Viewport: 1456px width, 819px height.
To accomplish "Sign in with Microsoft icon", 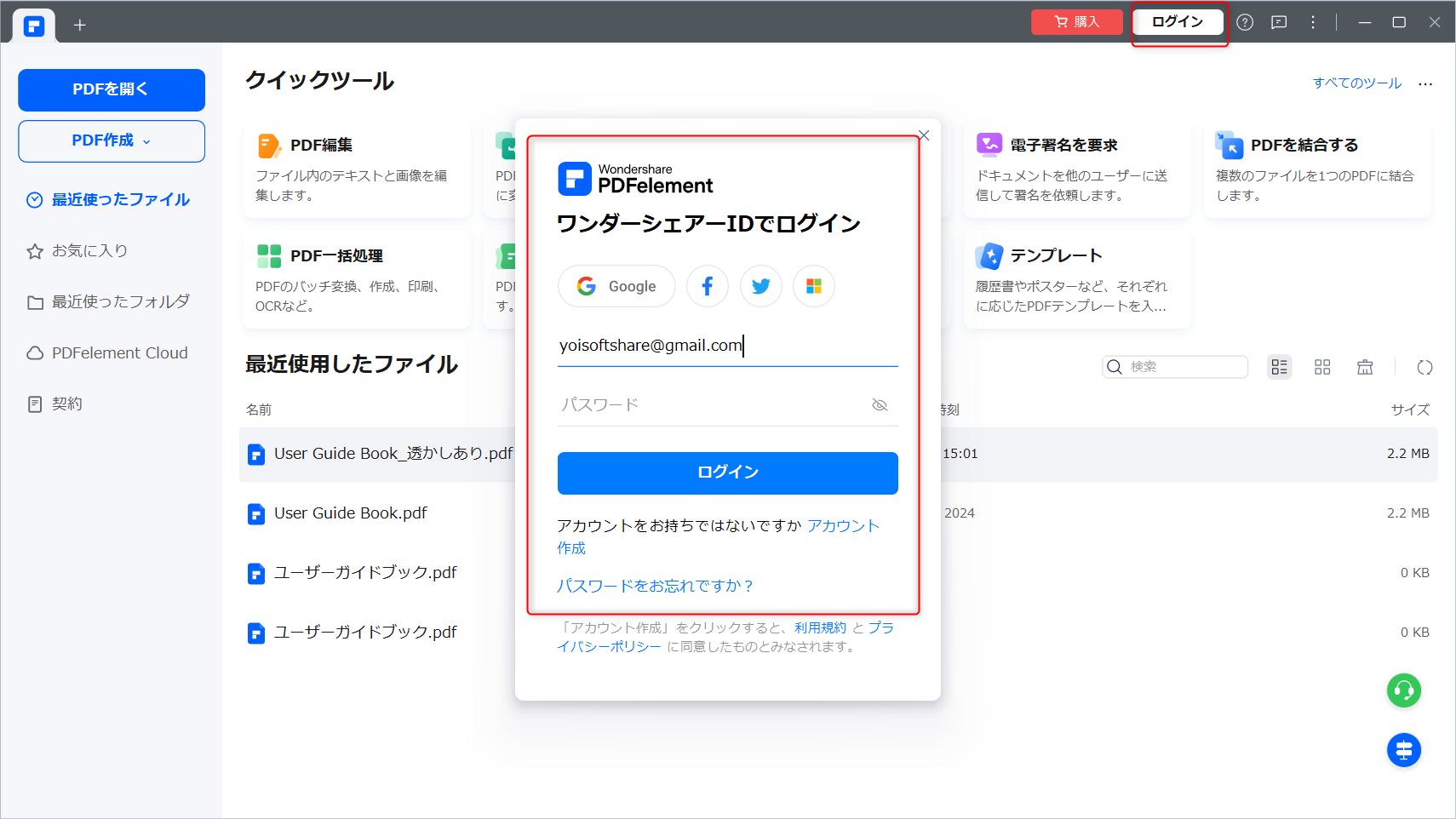I will (814, 286).
